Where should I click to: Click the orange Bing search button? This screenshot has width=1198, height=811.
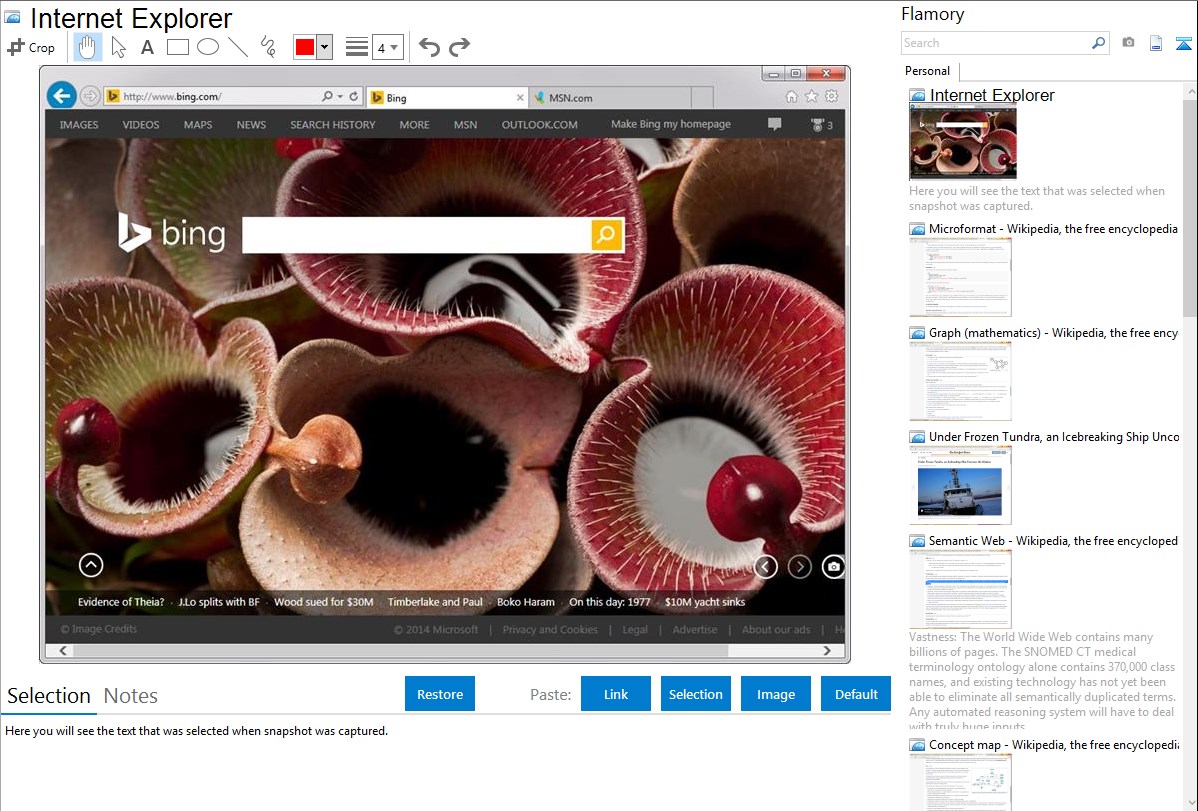pos(607,235)
